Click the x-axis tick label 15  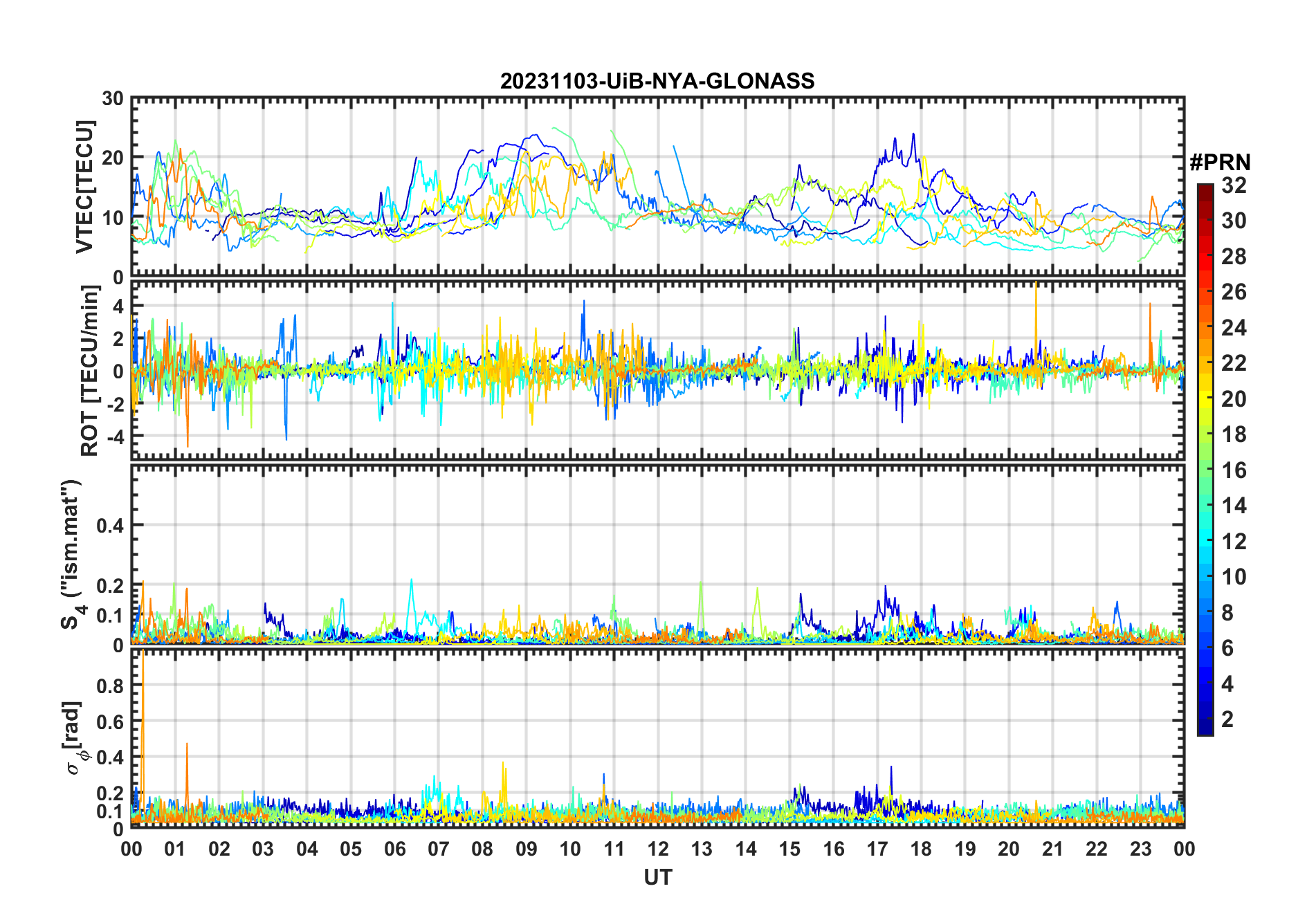tap(789, 849)
